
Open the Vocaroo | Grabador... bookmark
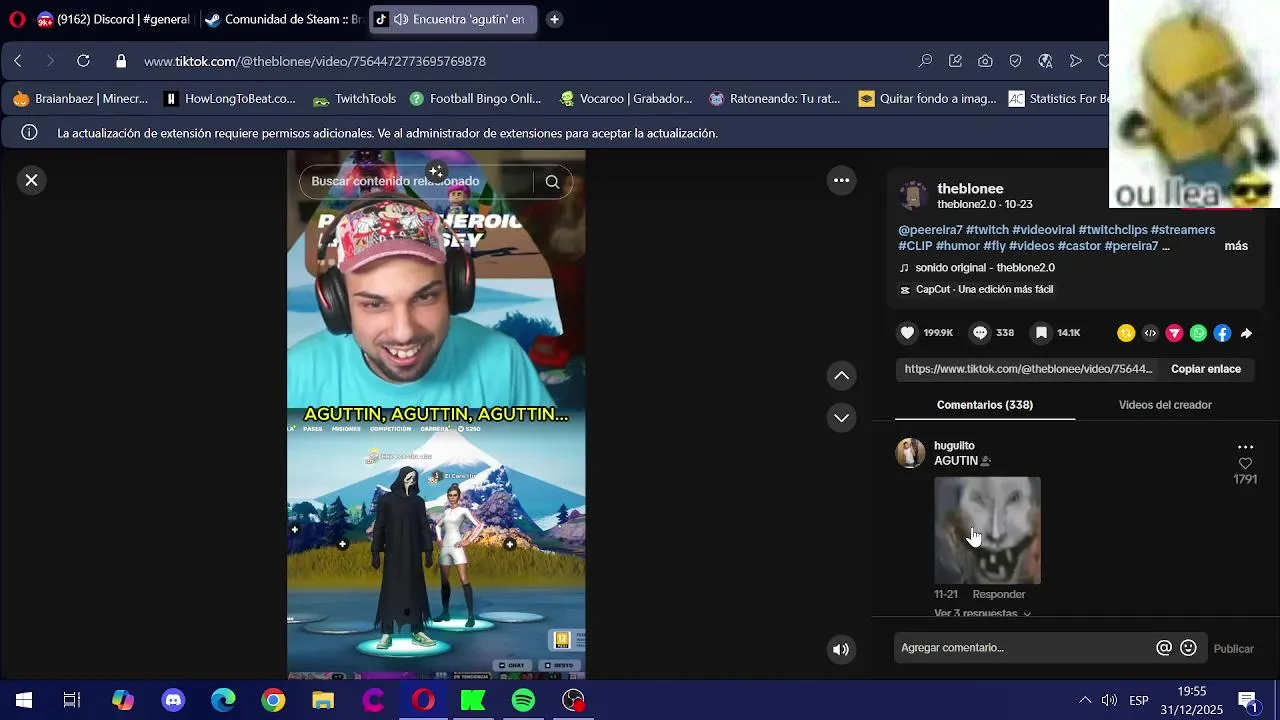pyautogui.click(x=625, y=98)
